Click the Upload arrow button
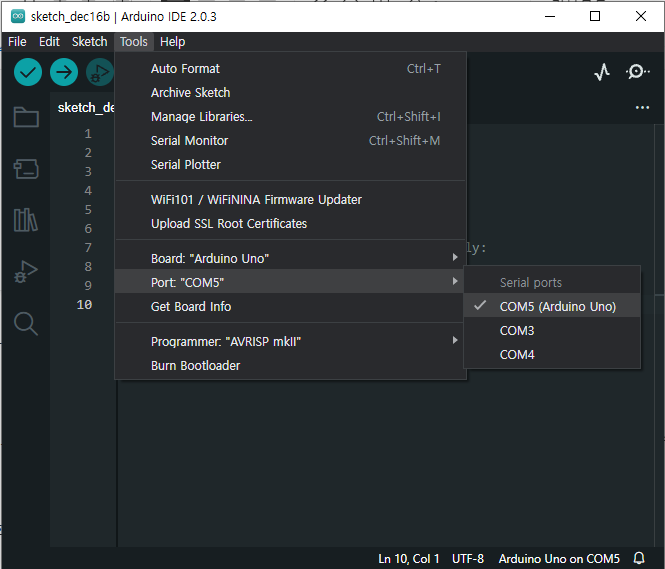This screenshot has width=665, height=569. coord(64,72)
